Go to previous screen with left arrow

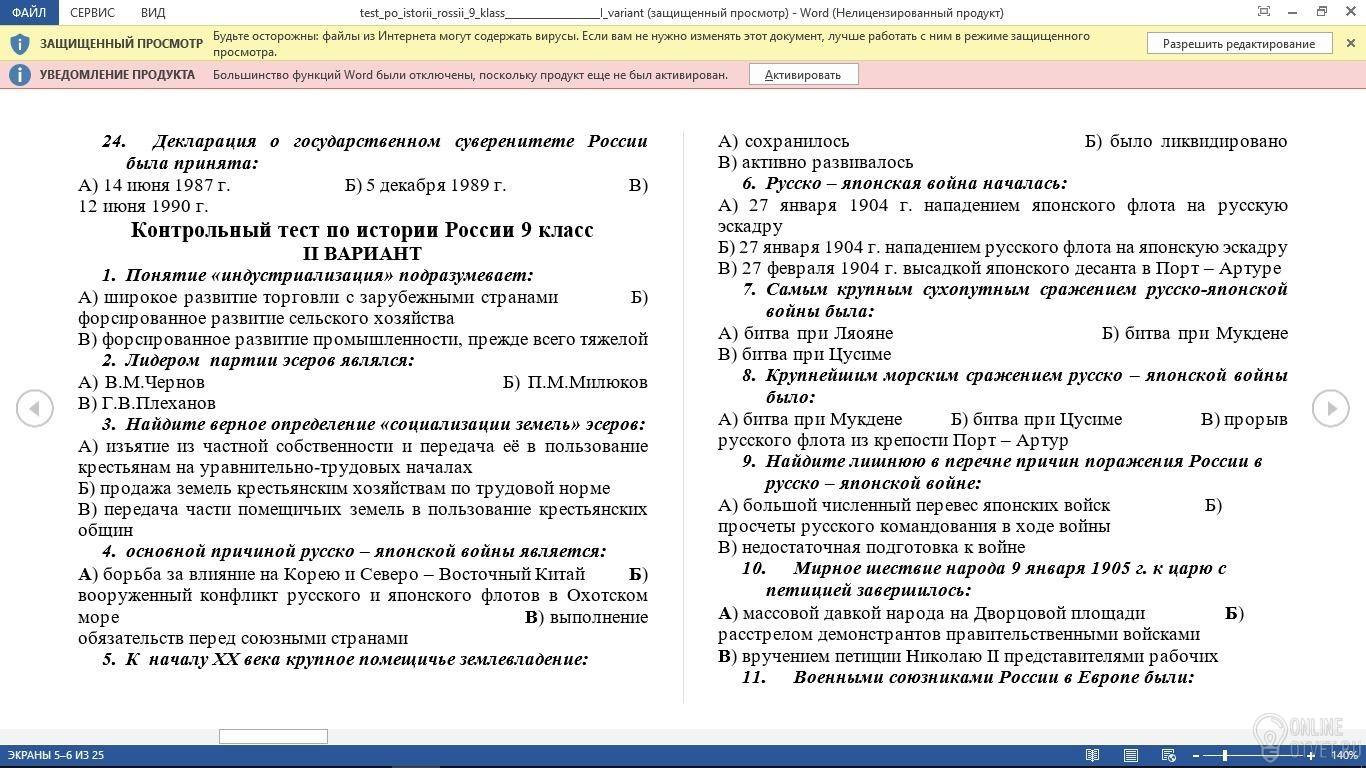pyautogui.click(x=35, y=408)
